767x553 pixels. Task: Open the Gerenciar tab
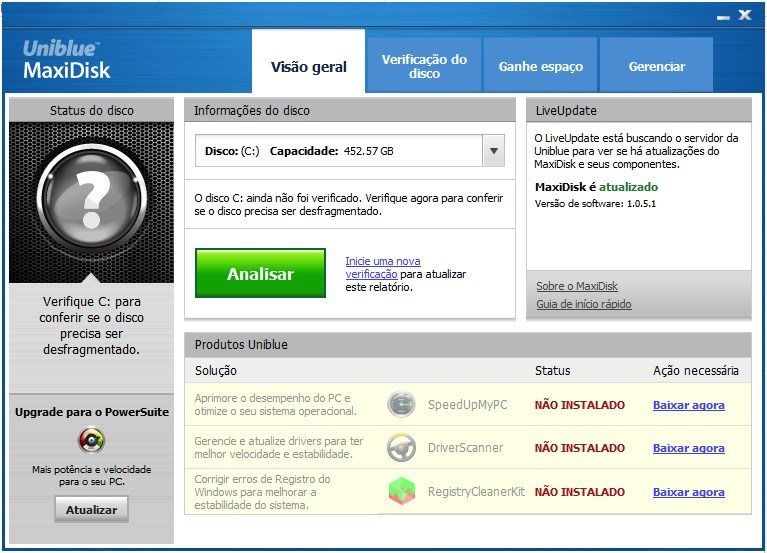pyautogui.click(x=656, y=66)
